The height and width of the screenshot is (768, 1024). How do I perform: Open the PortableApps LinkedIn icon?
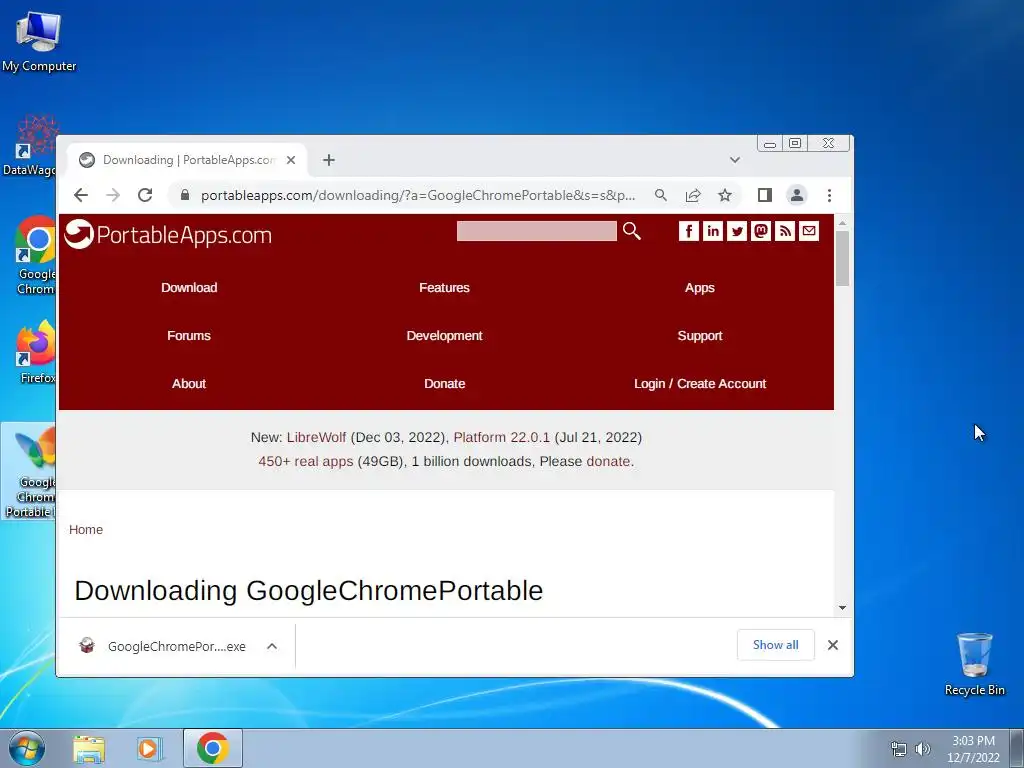point(713,231)
